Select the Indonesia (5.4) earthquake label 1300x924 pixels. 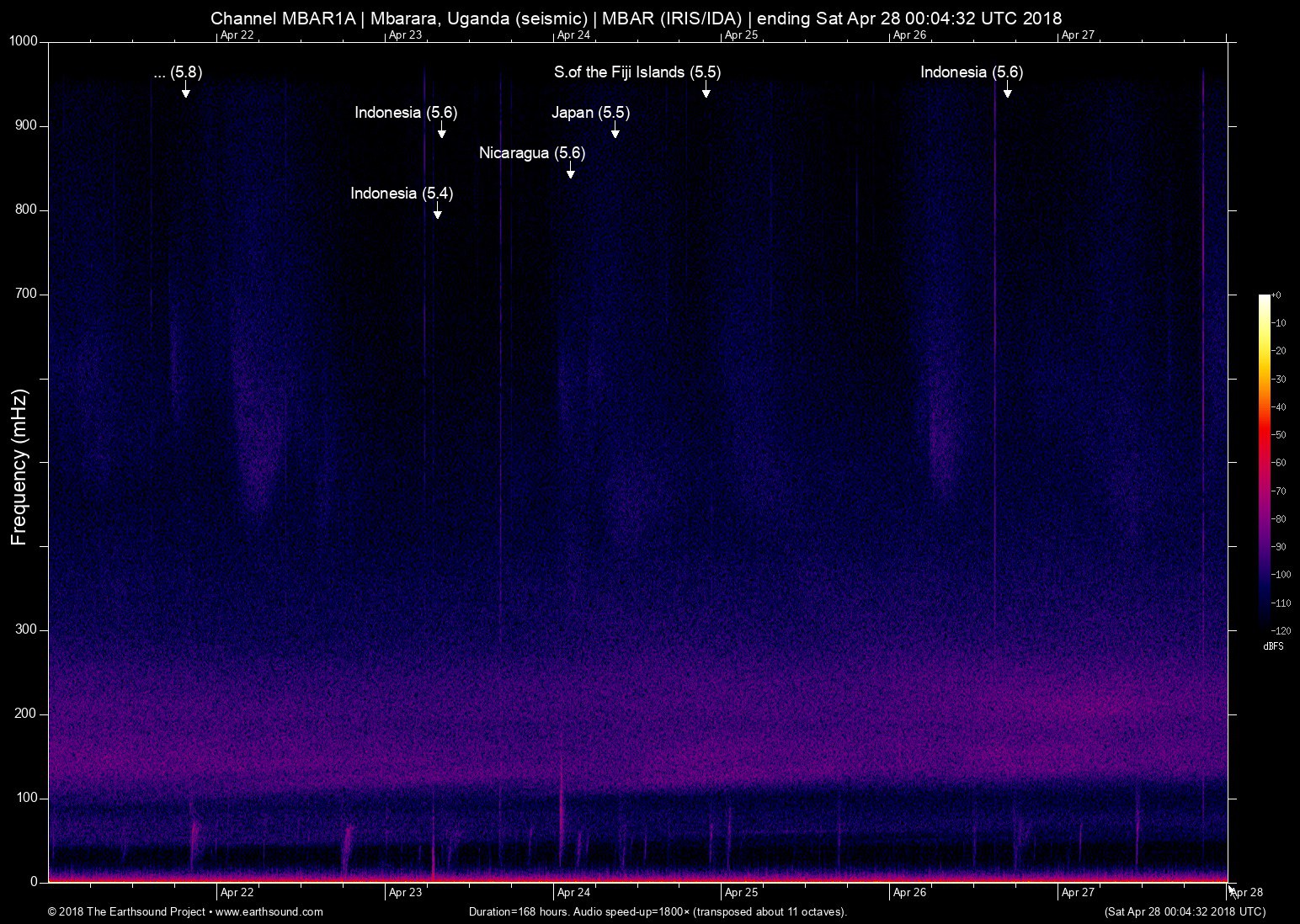[402, 194]
